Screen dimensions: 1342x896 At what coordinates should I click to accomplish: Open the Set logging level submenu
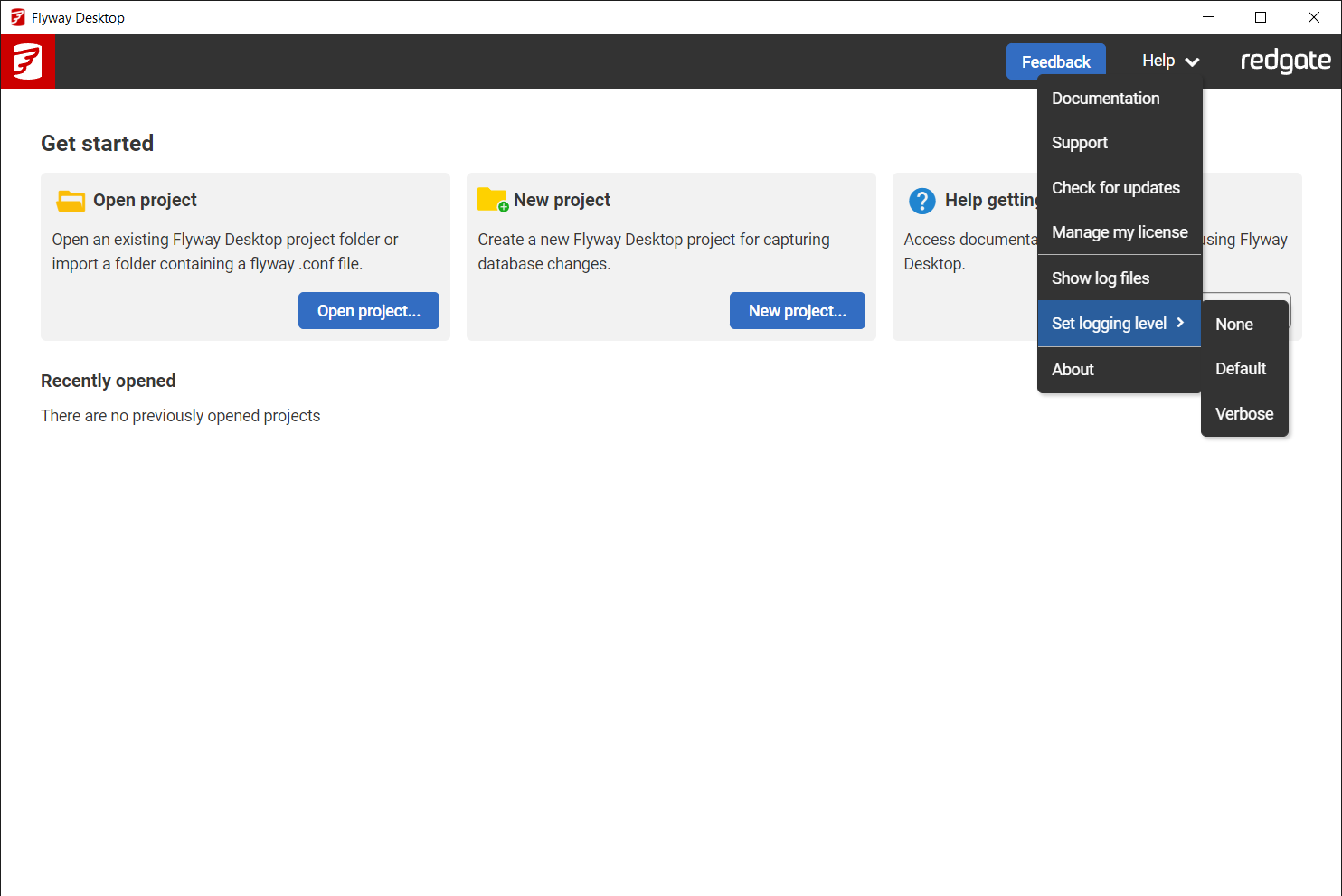tap(1109, 323)
